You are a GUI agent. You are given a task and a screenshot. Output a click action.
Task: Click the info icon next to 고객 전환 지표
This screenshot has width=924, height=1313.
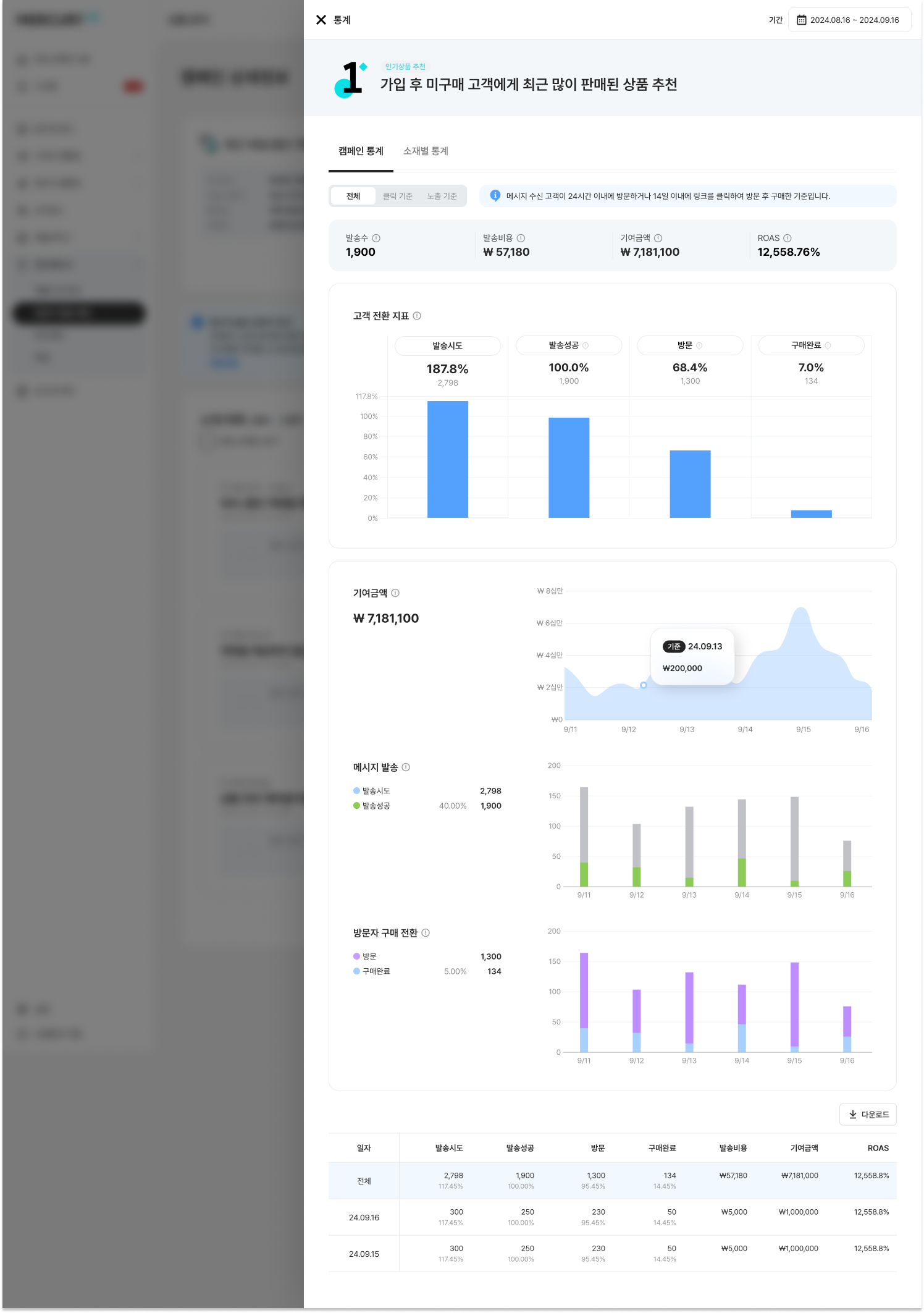click(417, 316)
